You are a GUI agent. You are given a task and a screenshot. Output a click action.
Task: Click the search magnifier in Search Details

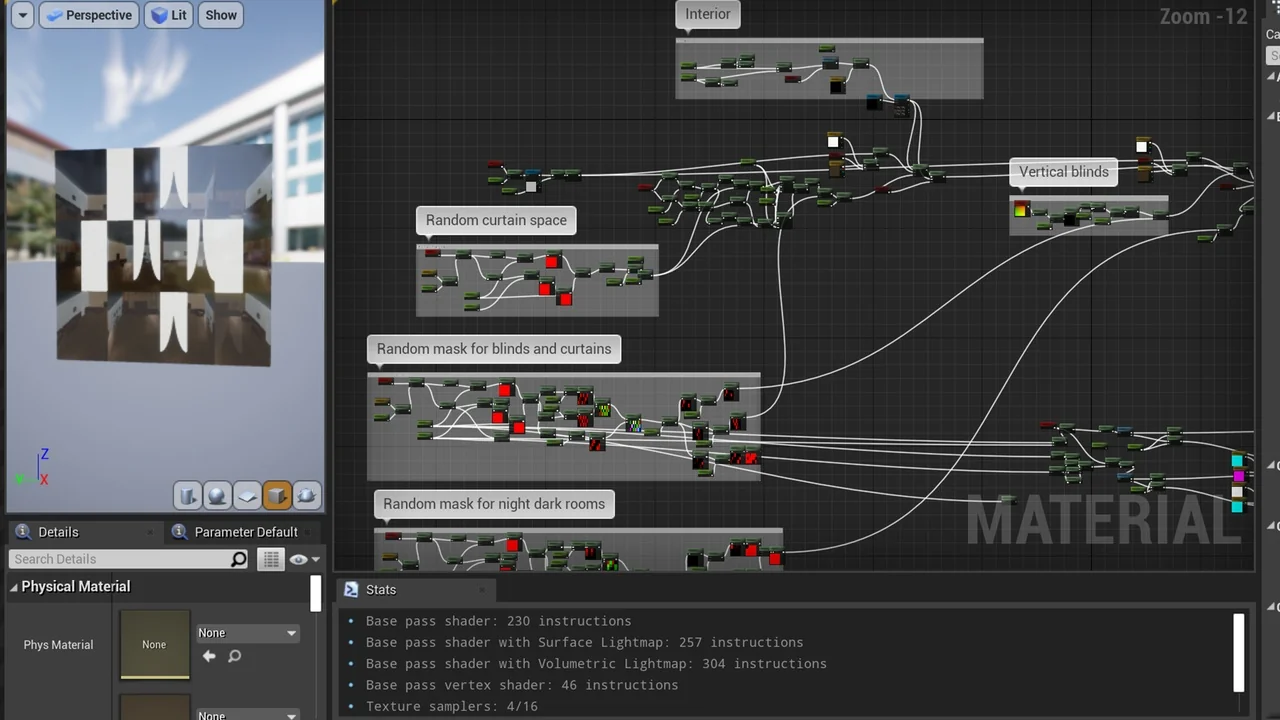point(238,560)
